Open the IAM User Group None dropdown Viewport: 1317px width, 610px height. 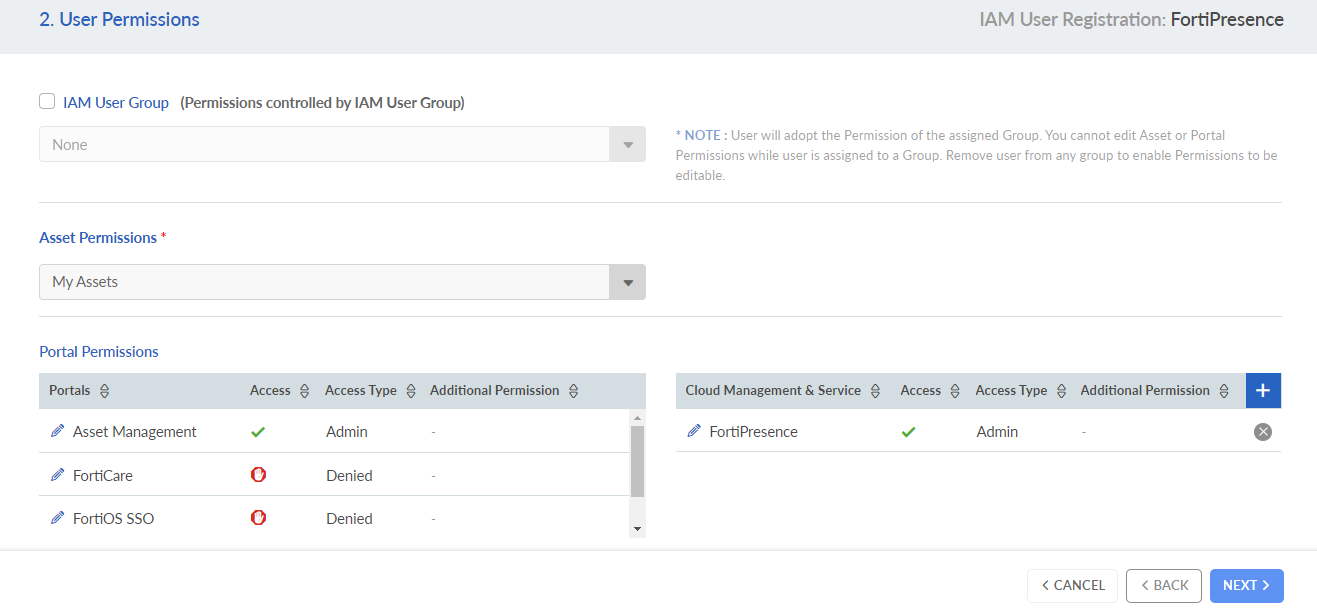342,144
